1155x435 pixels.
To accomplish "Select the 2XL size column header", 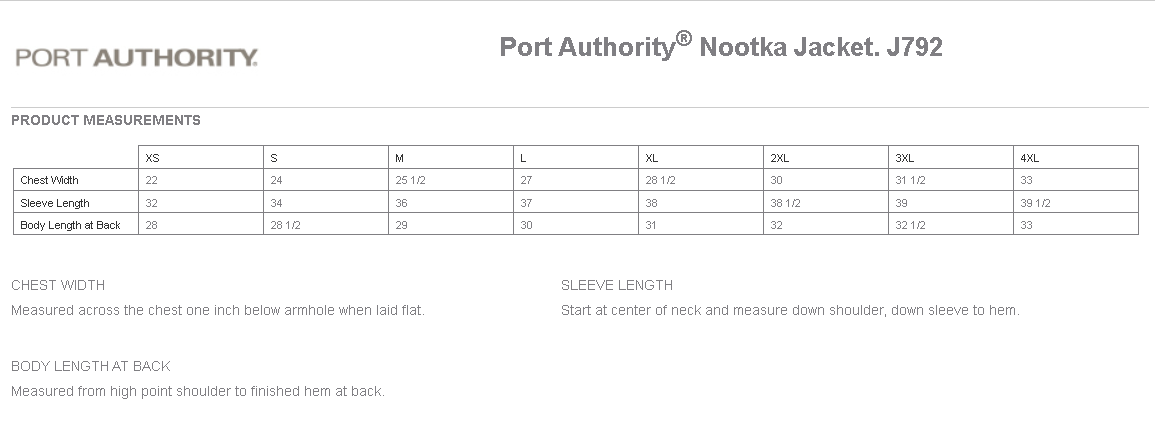I will [780, 158].
